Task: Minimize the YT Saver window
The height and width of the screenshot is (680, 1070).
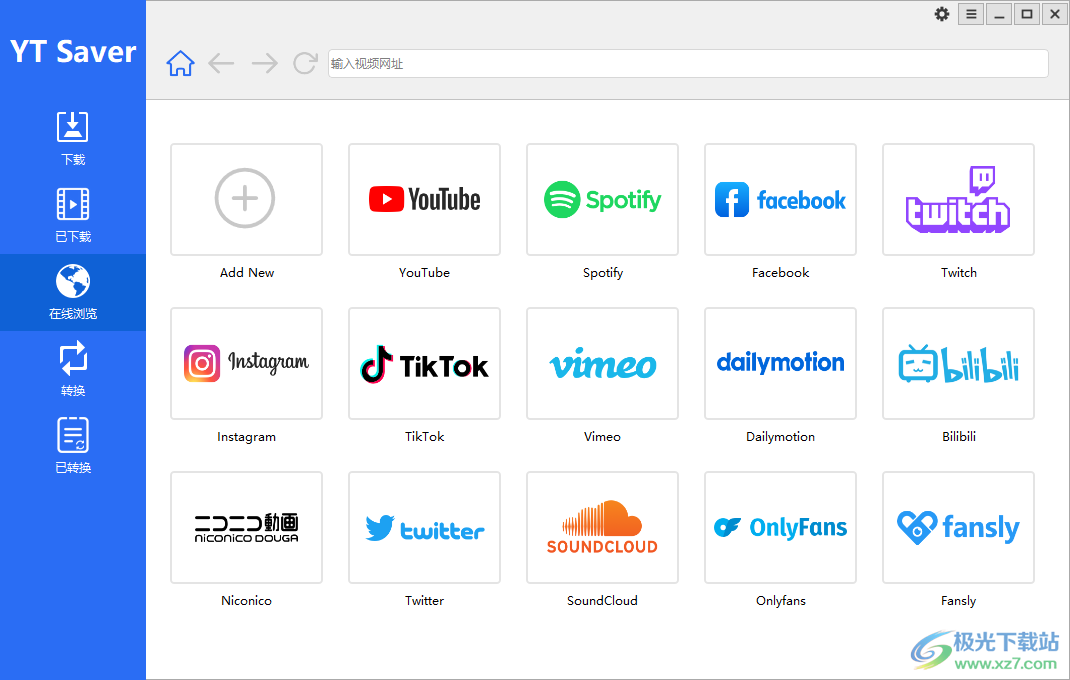Action: (x=999, y=14)
